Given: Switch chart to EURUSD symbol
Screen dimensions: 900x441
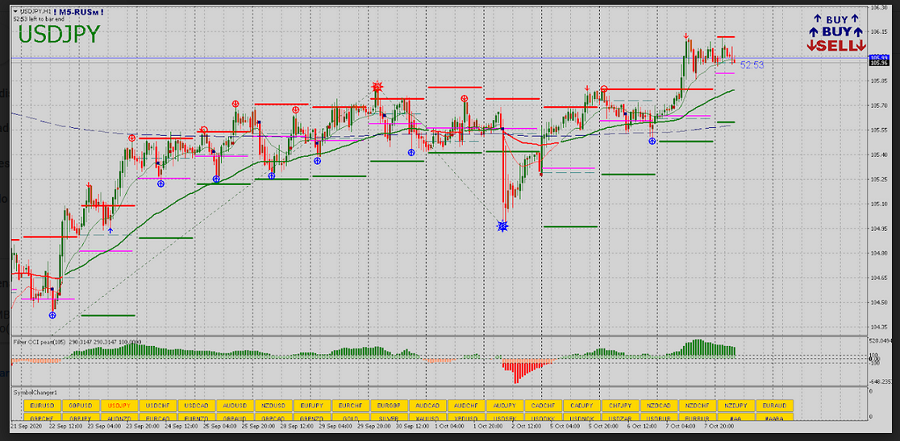Looking at the screenshot, I should pyautogui.click(x=41, y=407).
